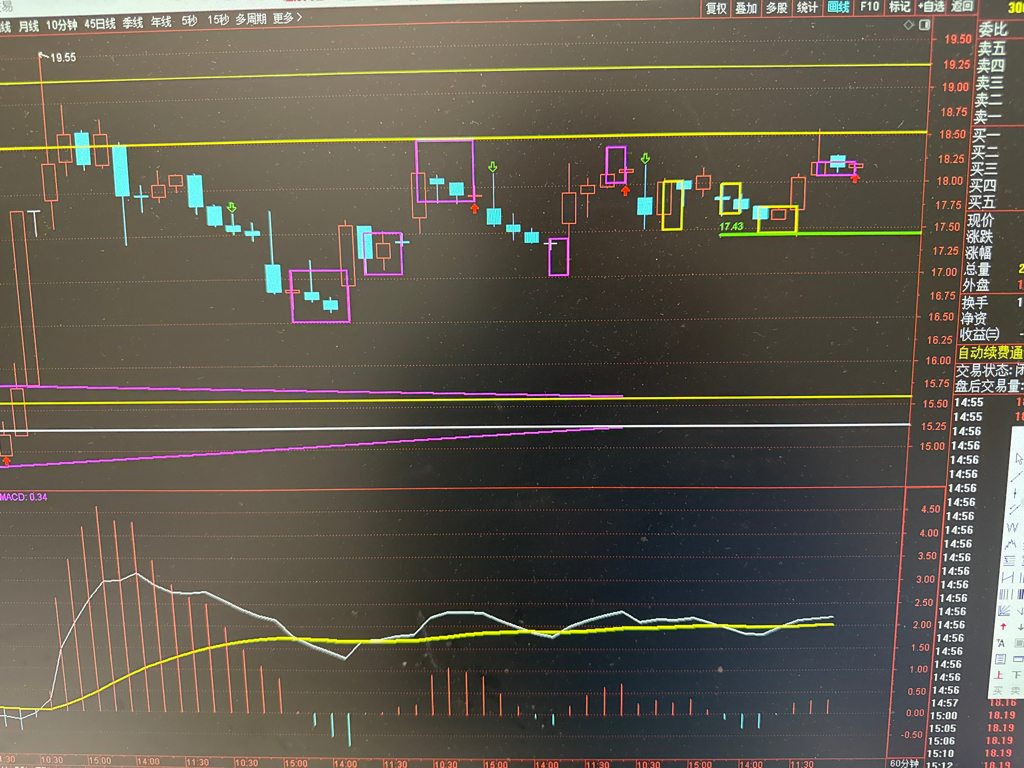Click the 返回 back button

point(962,7)
